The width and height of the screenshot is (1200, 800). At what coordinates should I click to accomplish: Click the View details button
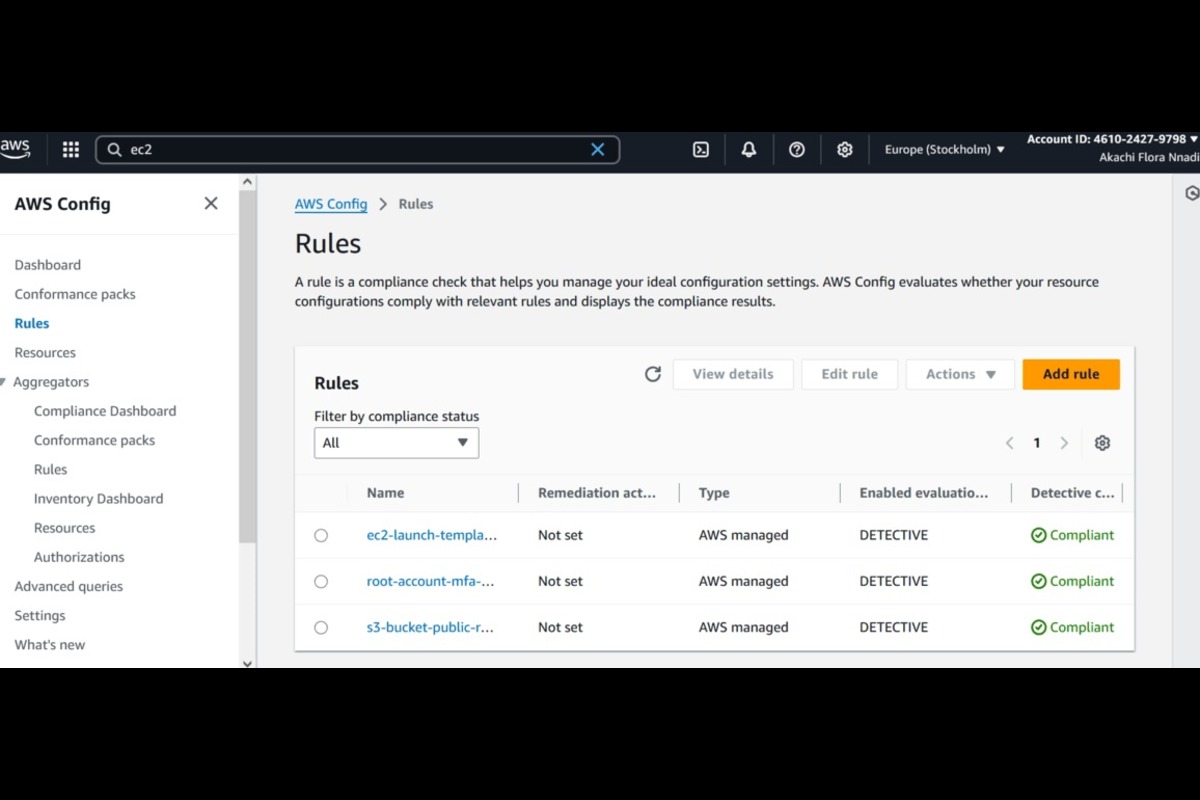[733, 374]
